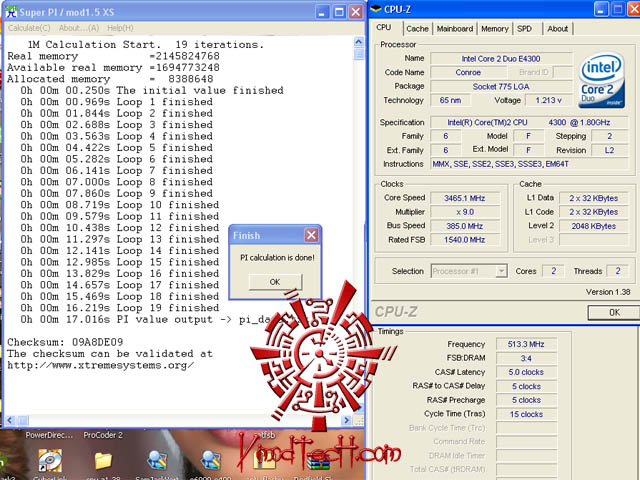Click the CAS# Latency value '5.0 clocks'
The height and width of the screenshot is (480, 640).
click(x=526, y=372)
